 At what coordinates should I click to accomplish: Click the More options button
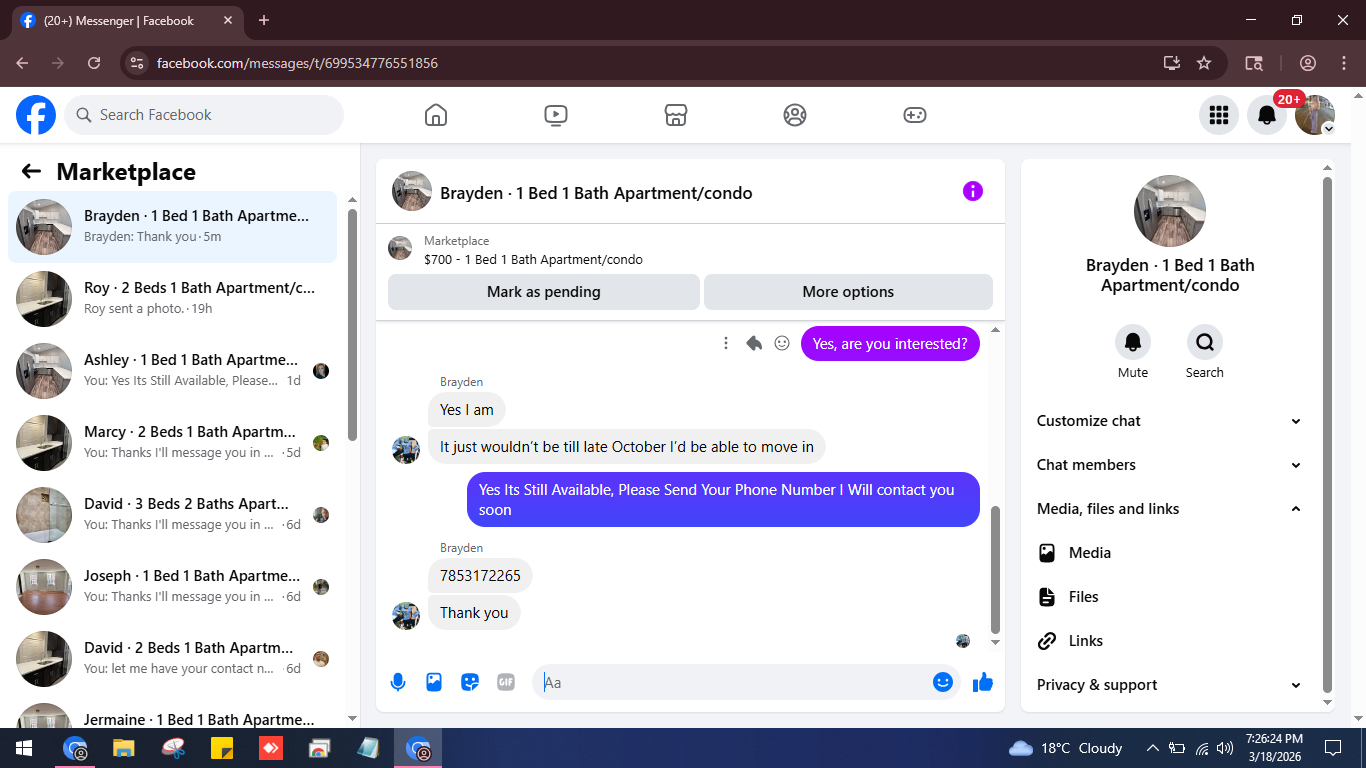tap(848, 292)
